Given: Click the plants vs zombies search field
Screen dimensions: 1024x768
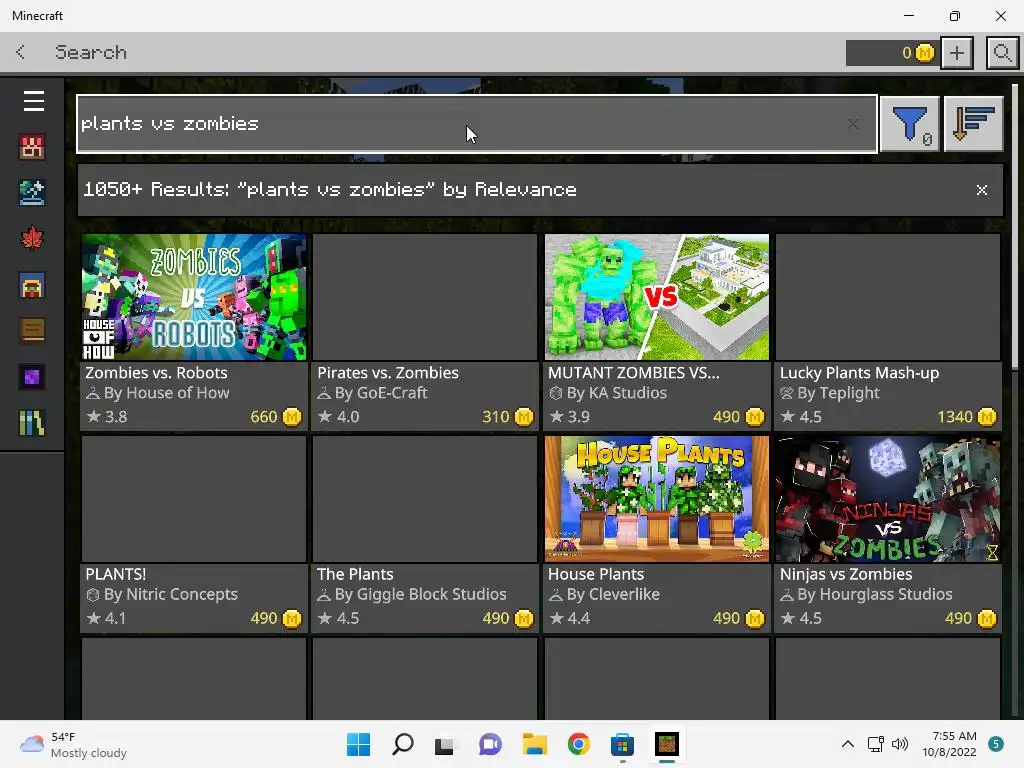Looking at the screenshot, I should [477, 124].
